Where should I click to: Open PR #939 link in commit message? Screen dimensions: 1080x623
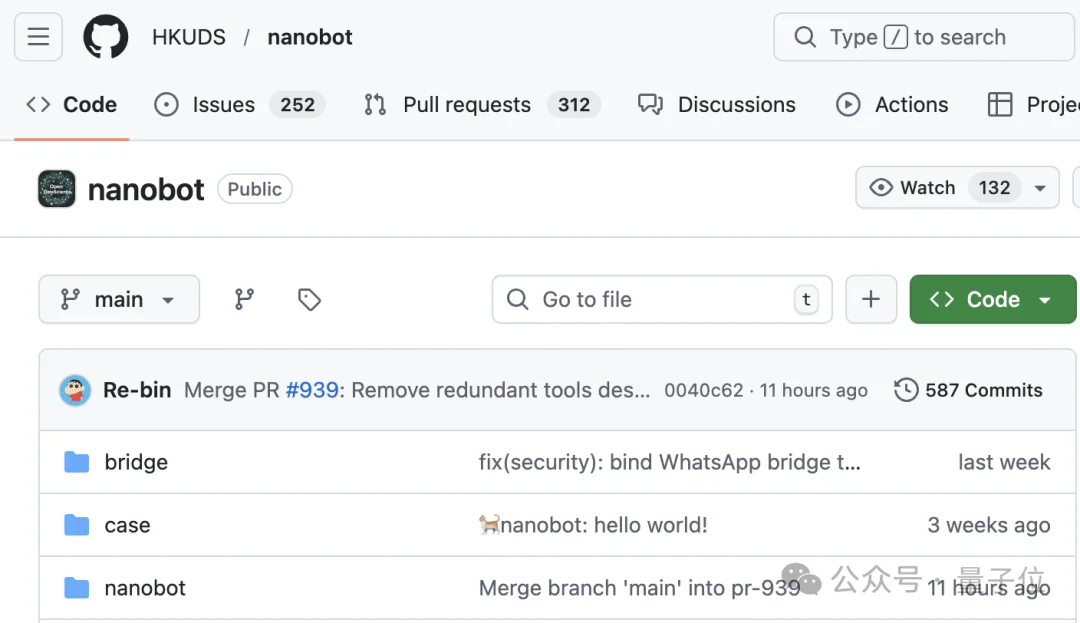pos(312,390)
